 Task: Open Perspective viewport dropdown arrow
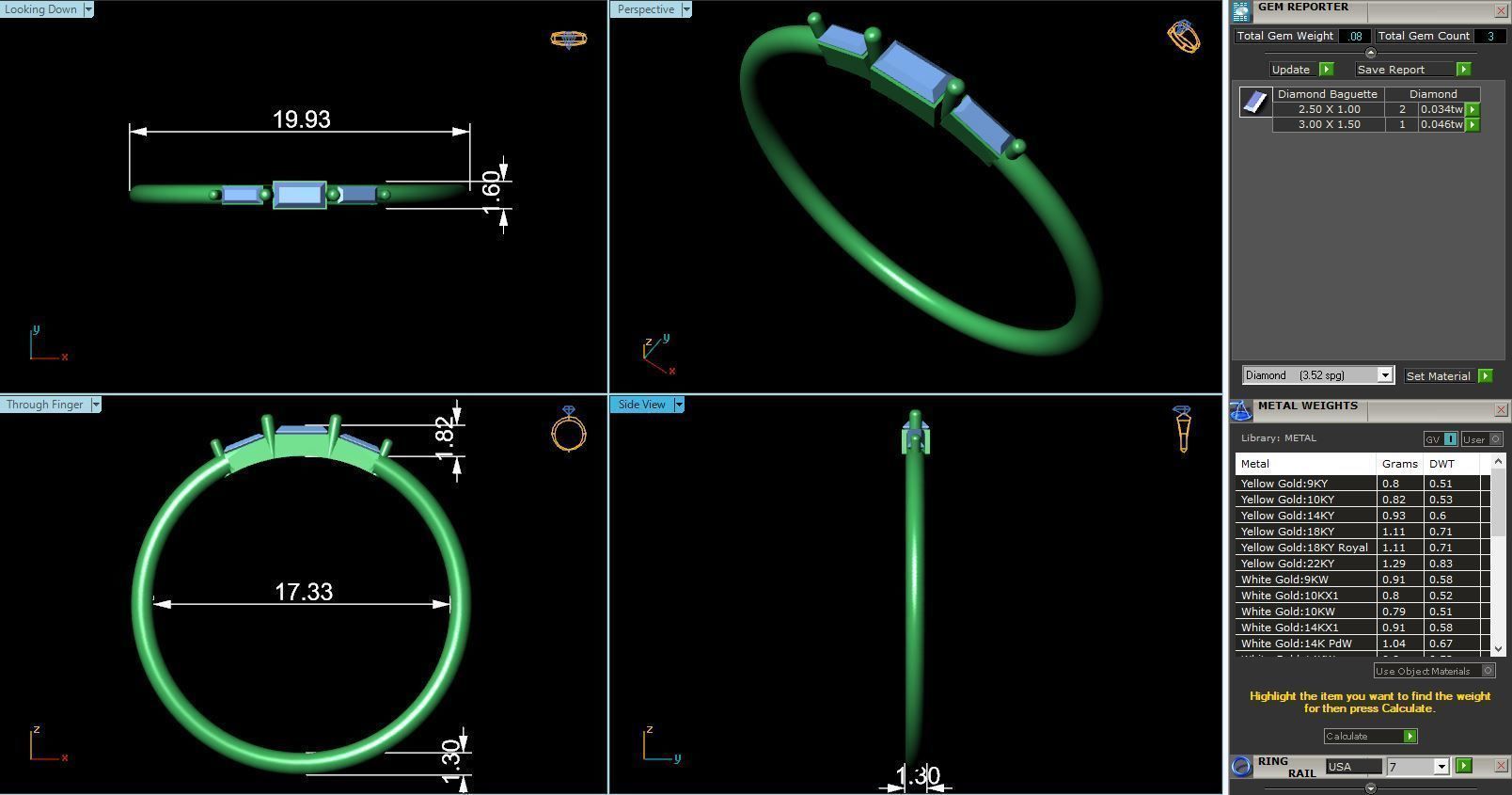pyautogui.click(x=686, y=9)
